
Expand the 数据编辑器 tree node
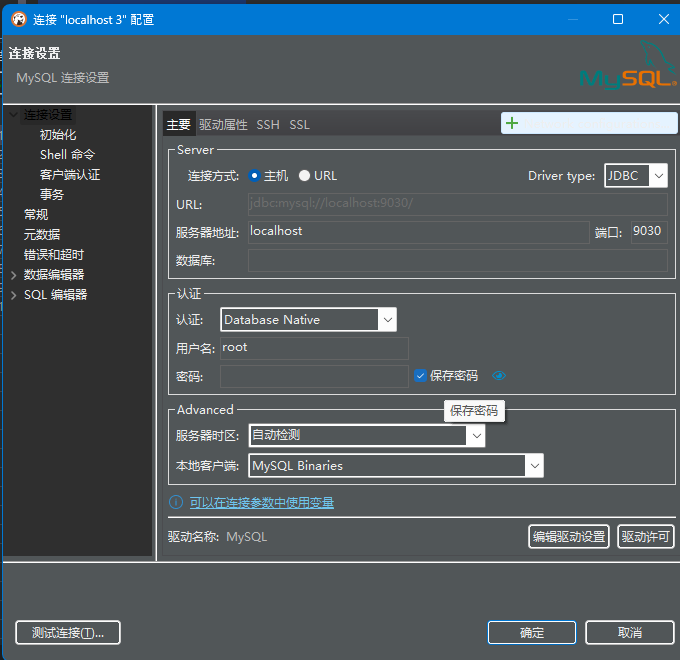tap(13, 275)
